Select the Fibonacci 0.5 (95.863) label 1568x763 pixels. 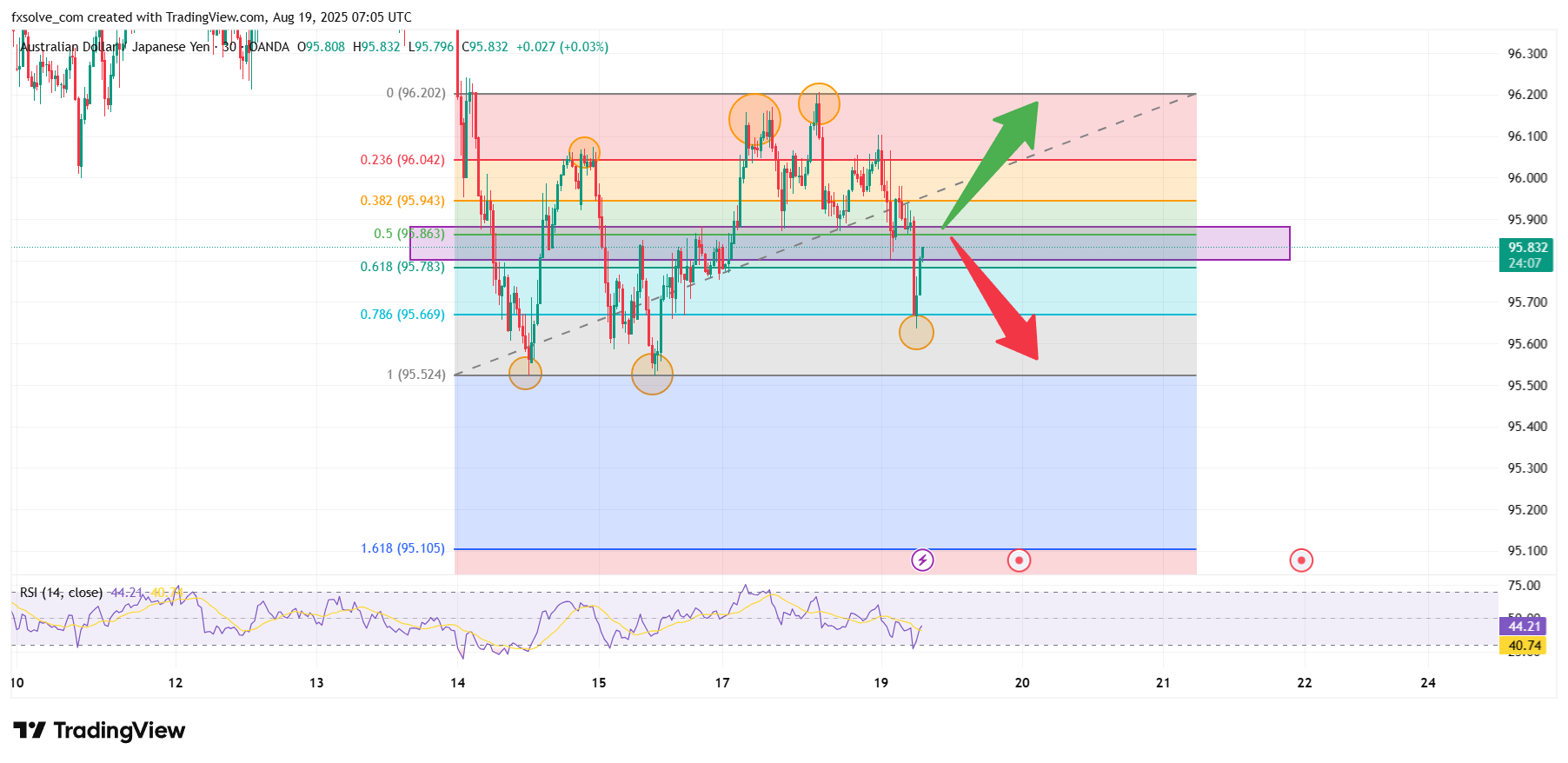[x=409, y=234]
